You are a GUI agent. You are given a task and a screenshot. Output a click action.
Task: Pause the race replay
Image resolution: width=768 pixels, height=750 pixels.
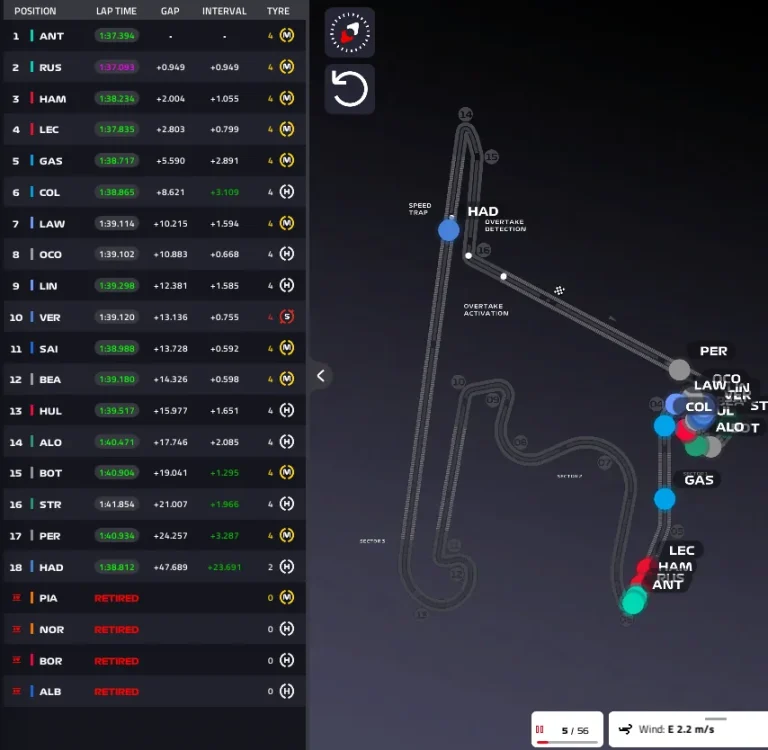(540, 729)
